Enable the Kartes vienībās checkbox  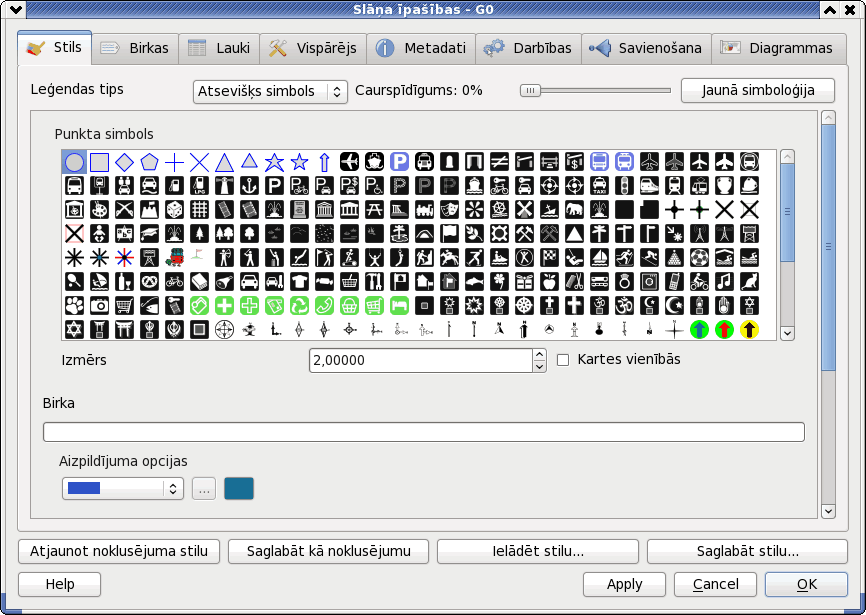point(563,360)
